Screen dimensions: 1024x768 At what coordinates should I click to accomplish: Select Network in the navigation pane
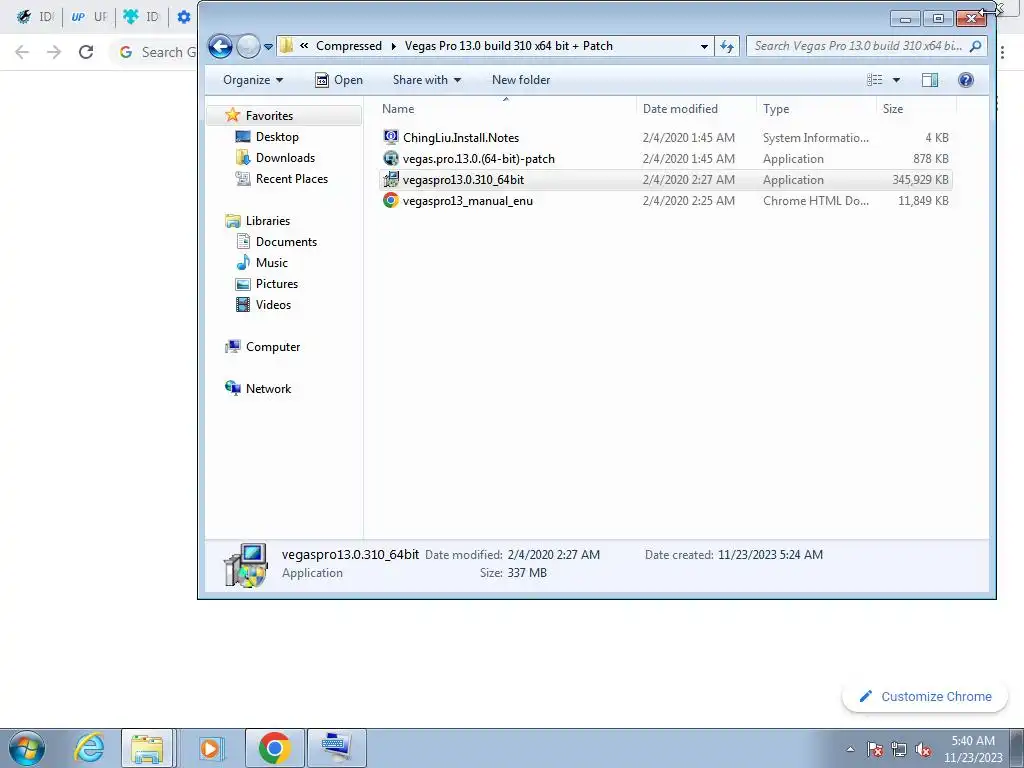(x=268, y=389)
